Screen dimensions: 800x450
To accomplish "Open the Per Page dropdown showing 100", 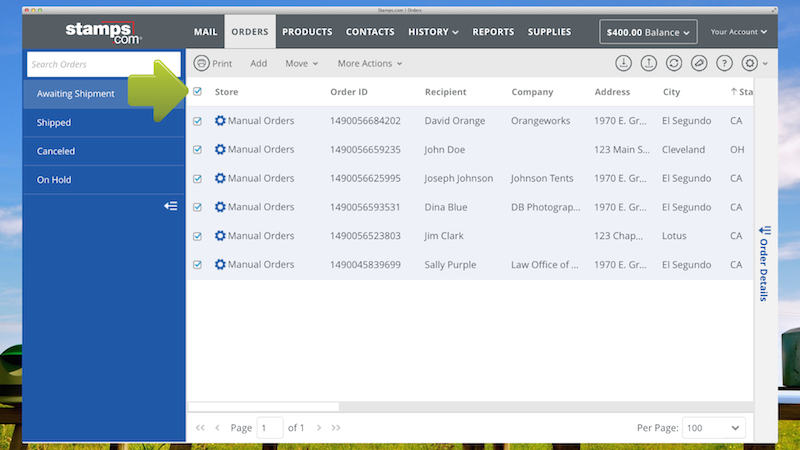I will click(714, 427).
